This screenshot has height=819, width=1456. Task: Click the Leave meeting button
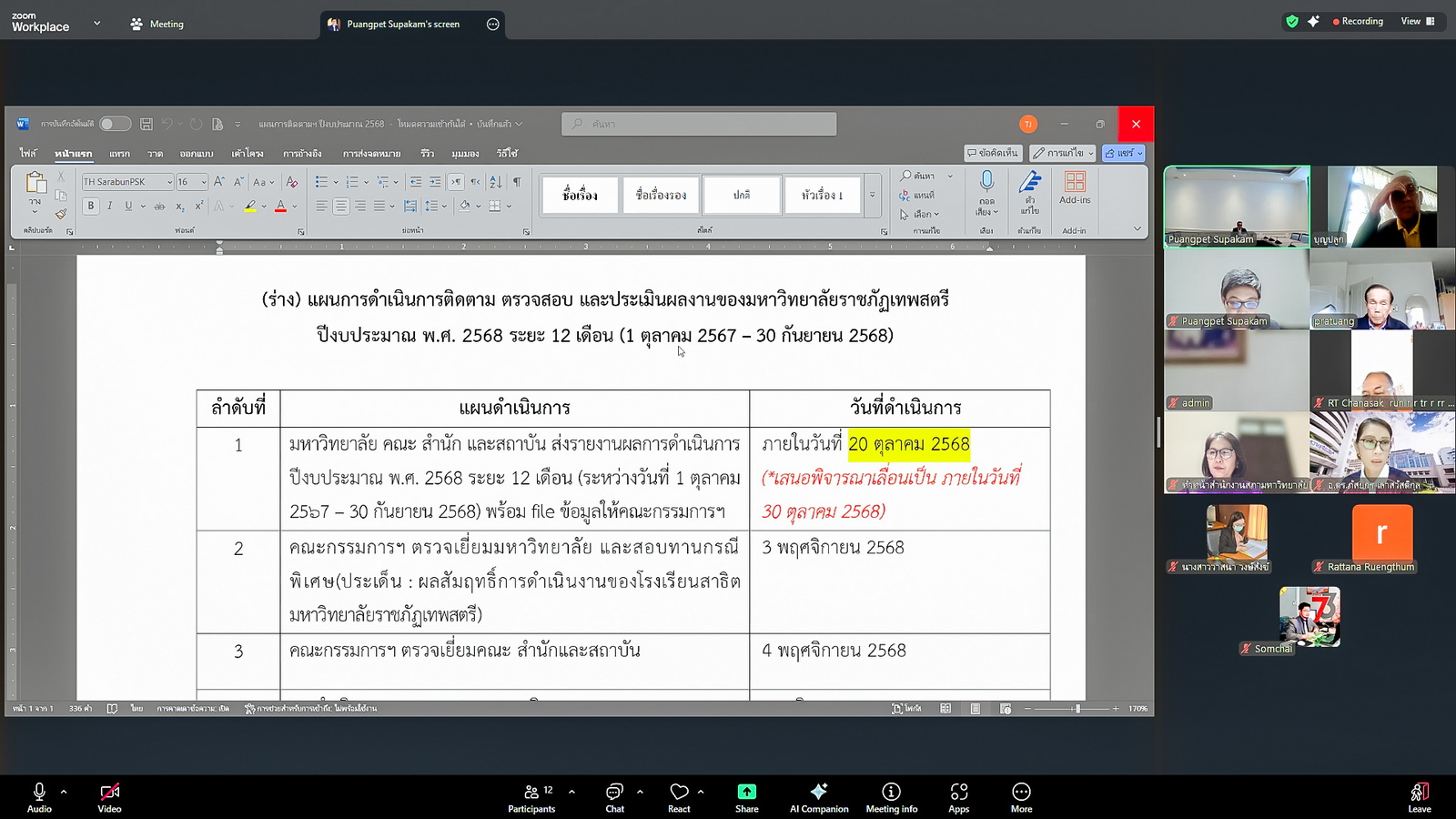1419,796
